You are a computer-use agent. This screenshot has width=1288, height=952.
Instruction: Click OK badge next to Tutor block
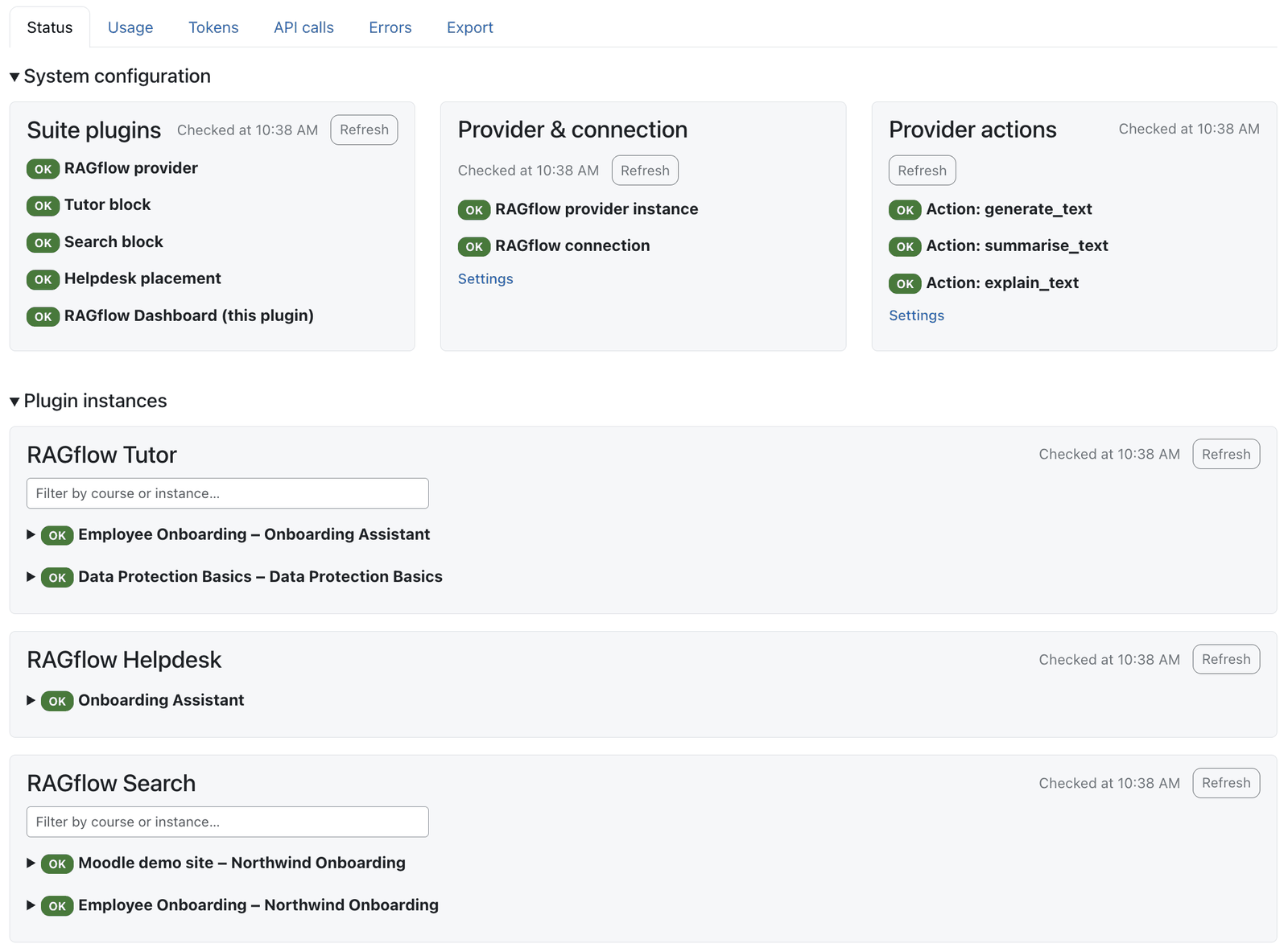(x=43, y=206)
